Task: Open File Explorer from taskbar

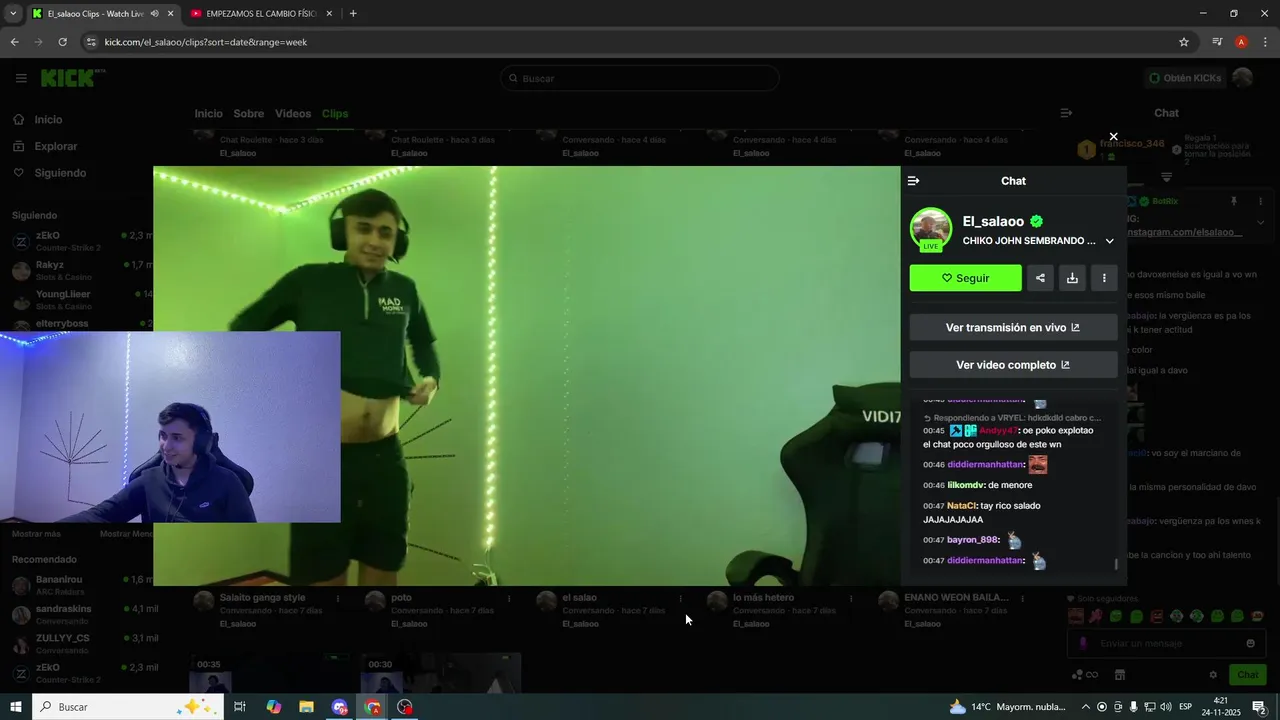Action: pos(307,707)
